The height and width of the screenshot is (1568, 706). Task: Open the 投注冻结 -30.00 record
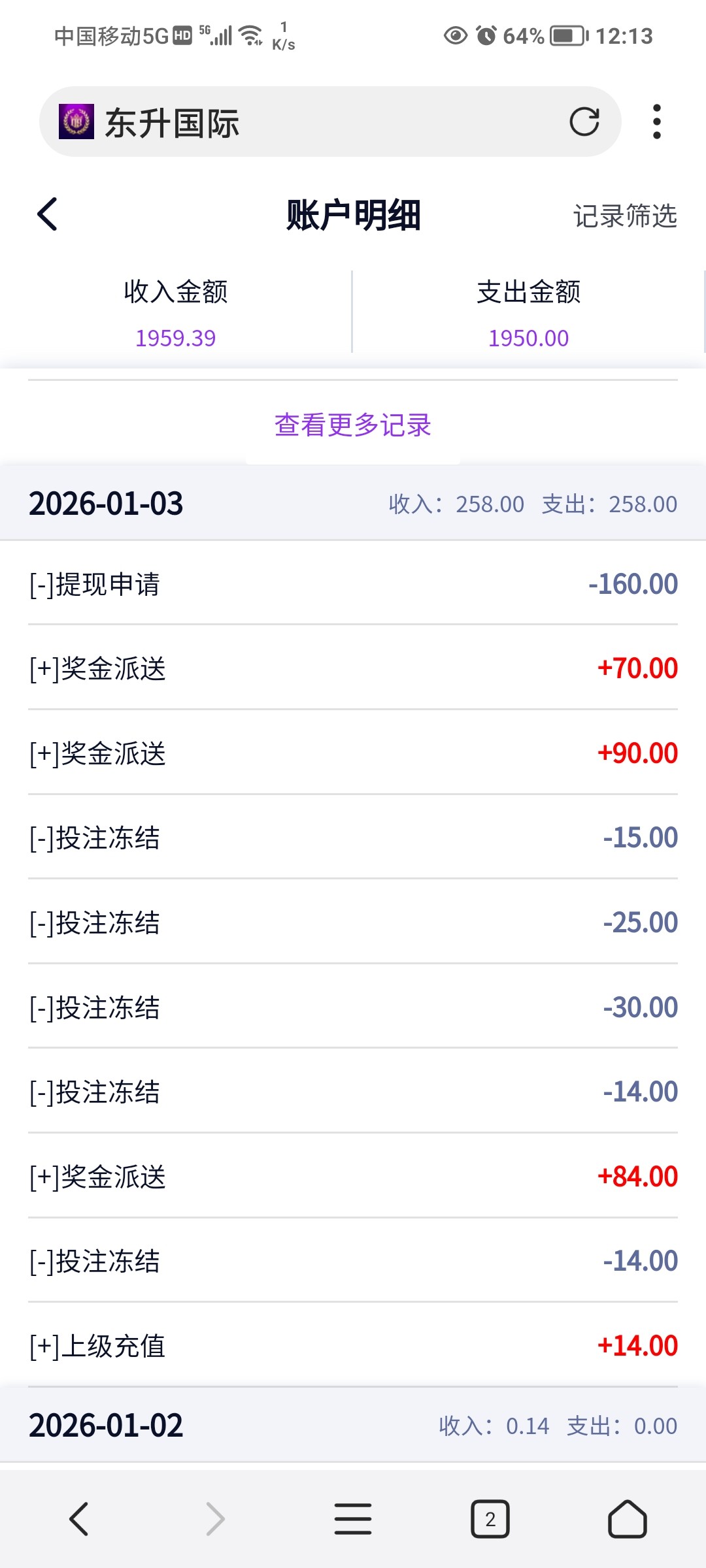click(353, 1007)
